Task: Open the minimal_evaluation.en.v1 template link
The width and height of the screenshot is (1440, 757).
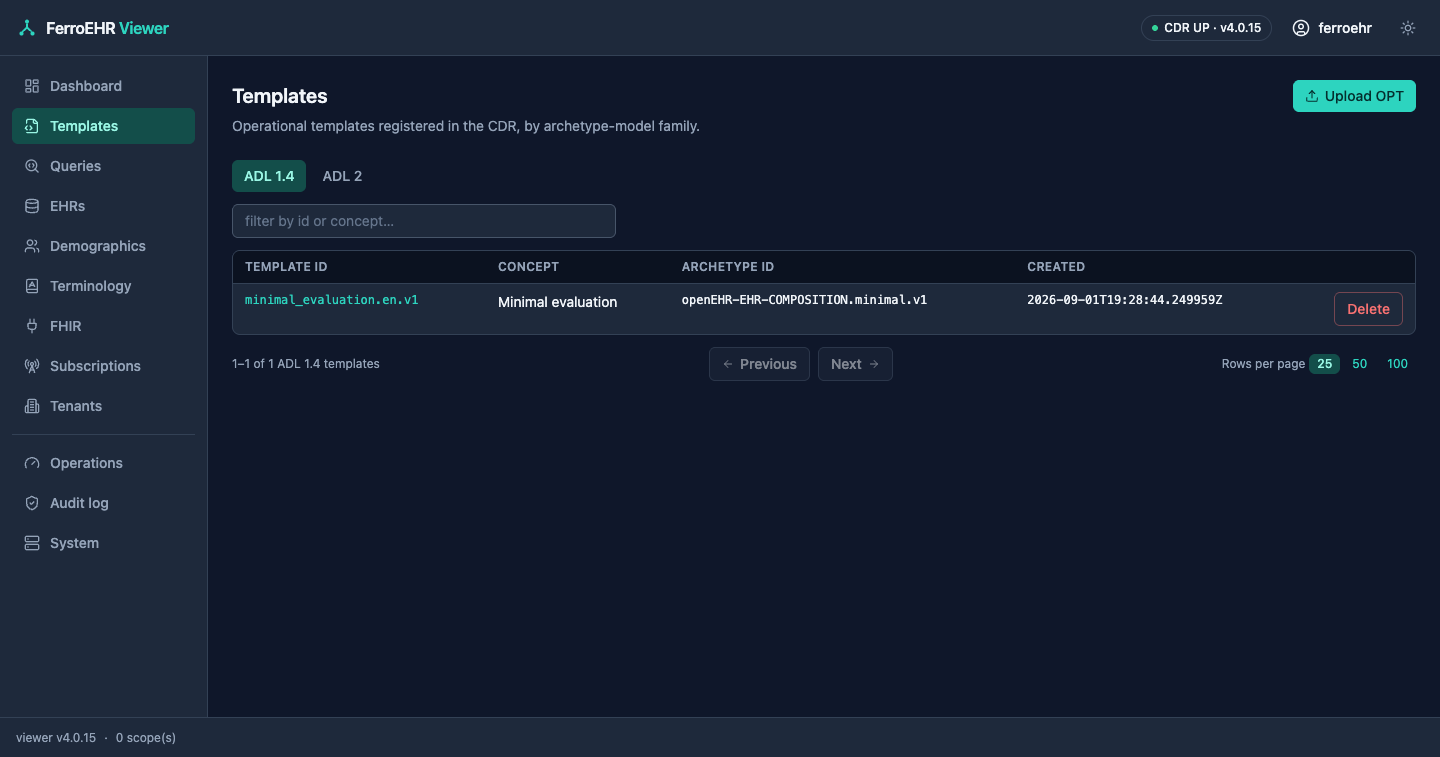Action: (x=331, y=300)
